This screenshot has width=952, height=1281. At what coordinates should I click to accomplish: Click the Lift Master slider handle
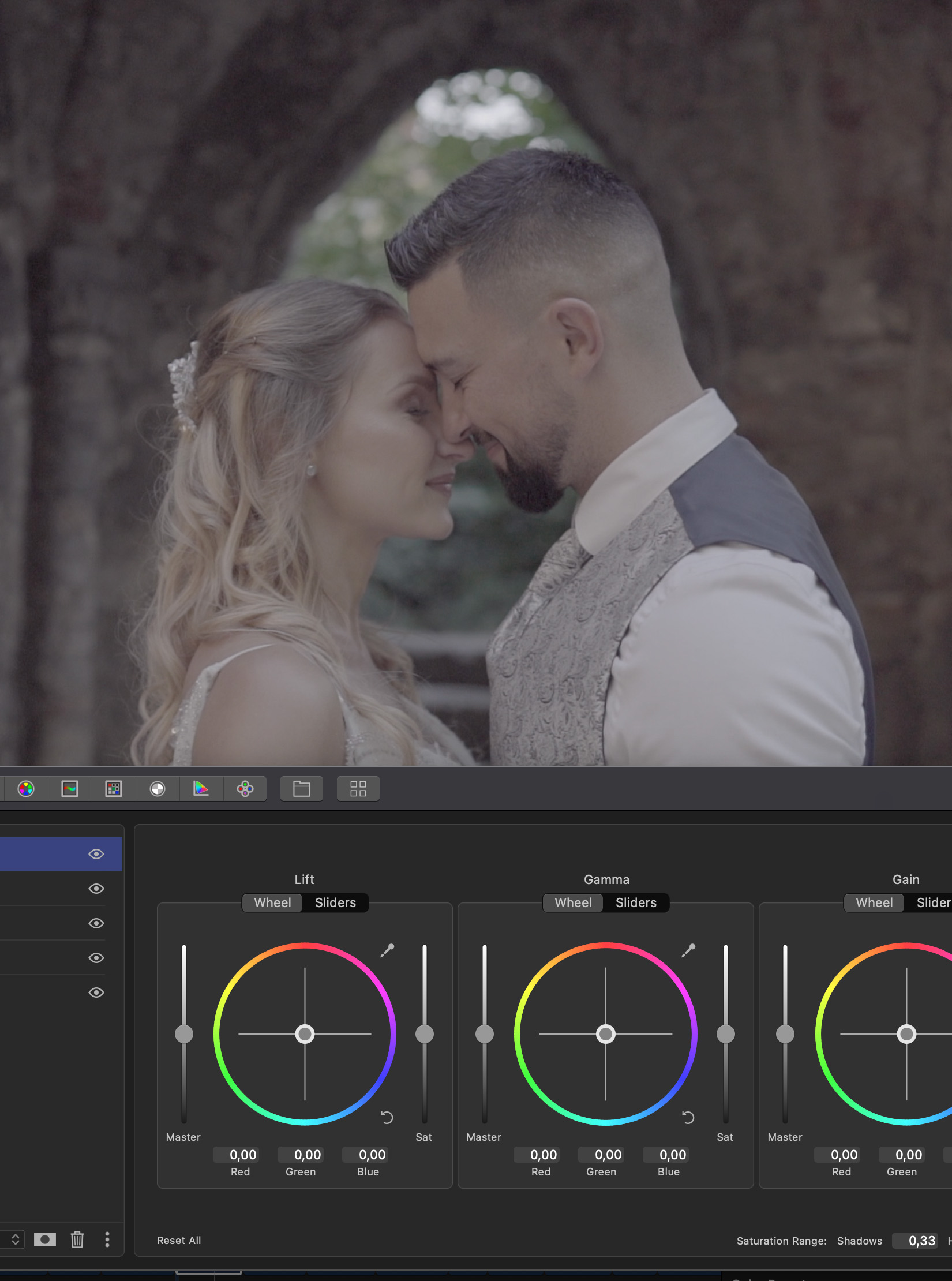(184, 1034)
